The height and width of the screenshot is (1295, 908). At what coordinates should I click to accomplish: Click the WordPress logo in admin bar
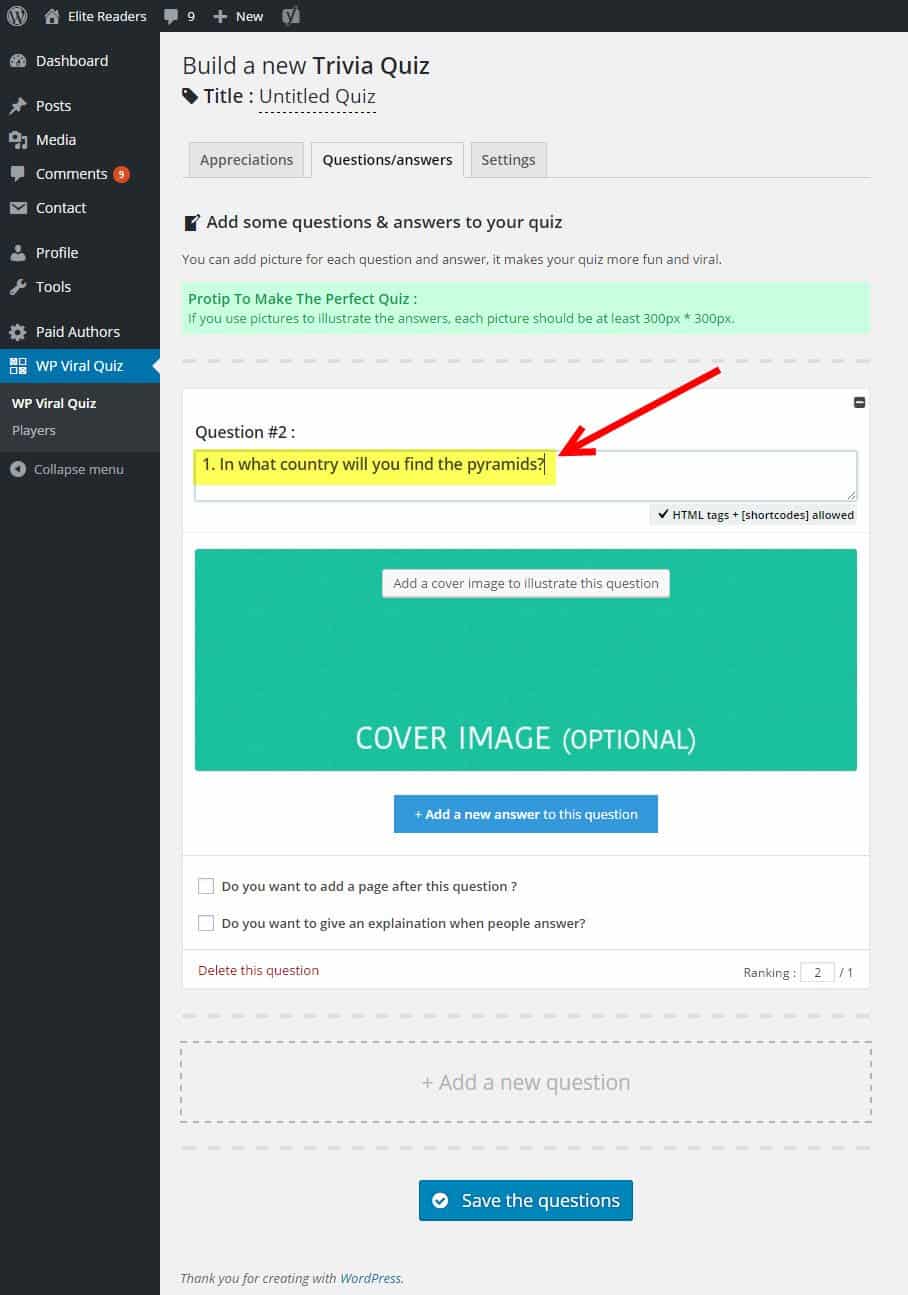point(17,16)
